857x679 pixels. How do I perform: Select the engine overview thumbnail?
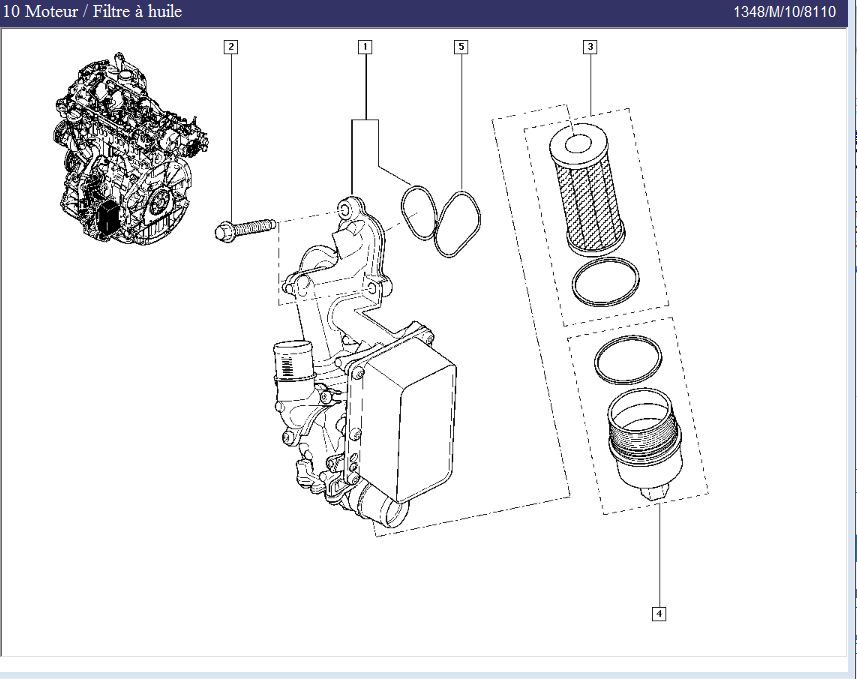coord(130,148)
